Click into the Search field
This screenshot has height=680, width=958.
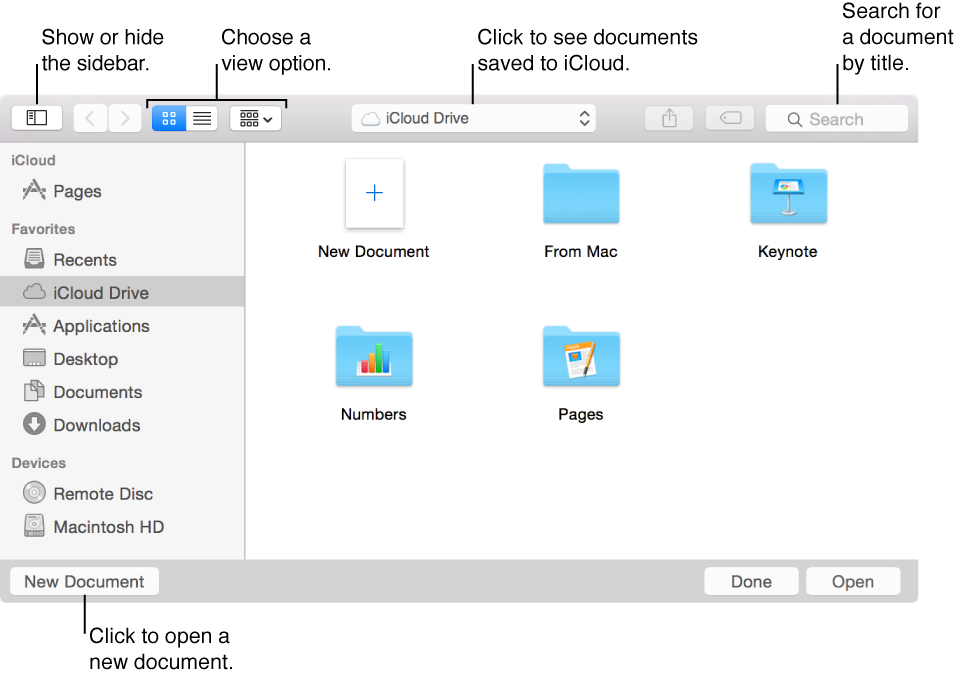pyautogui.click(x=836, y=119)
